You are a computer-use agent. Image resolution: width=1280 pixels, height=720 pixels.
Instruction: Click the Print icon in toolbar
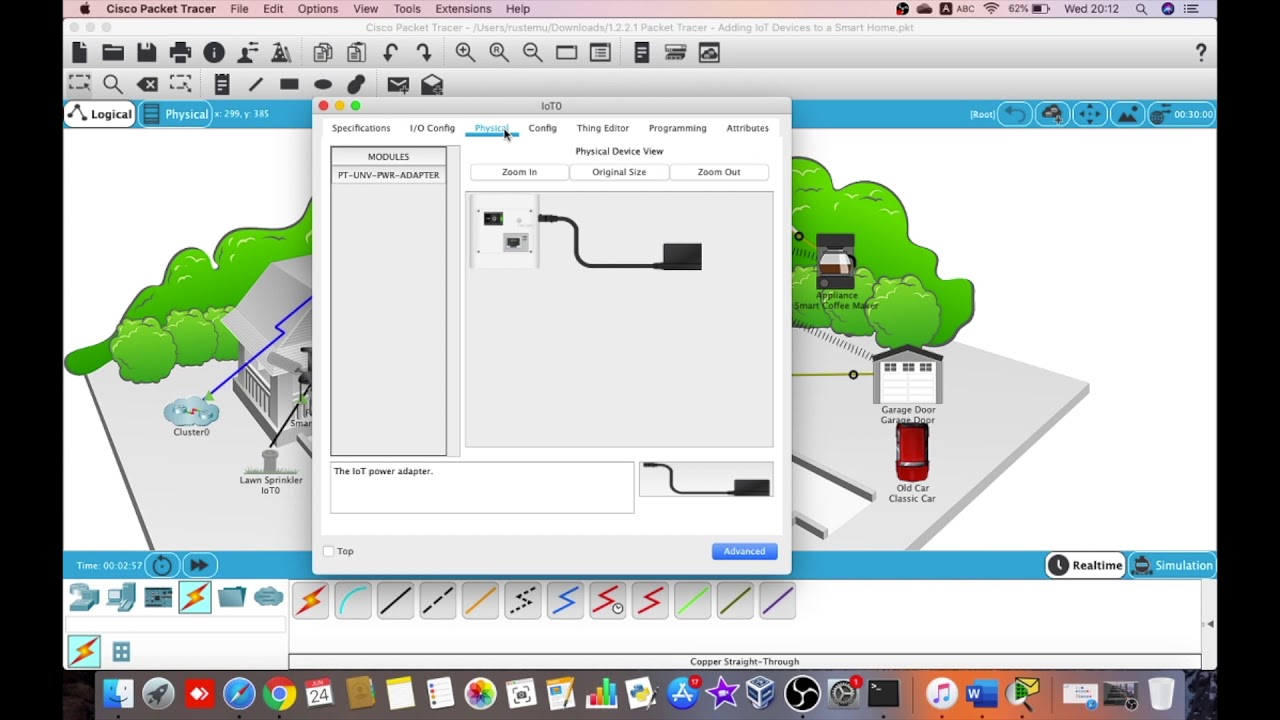coord(180,53)
